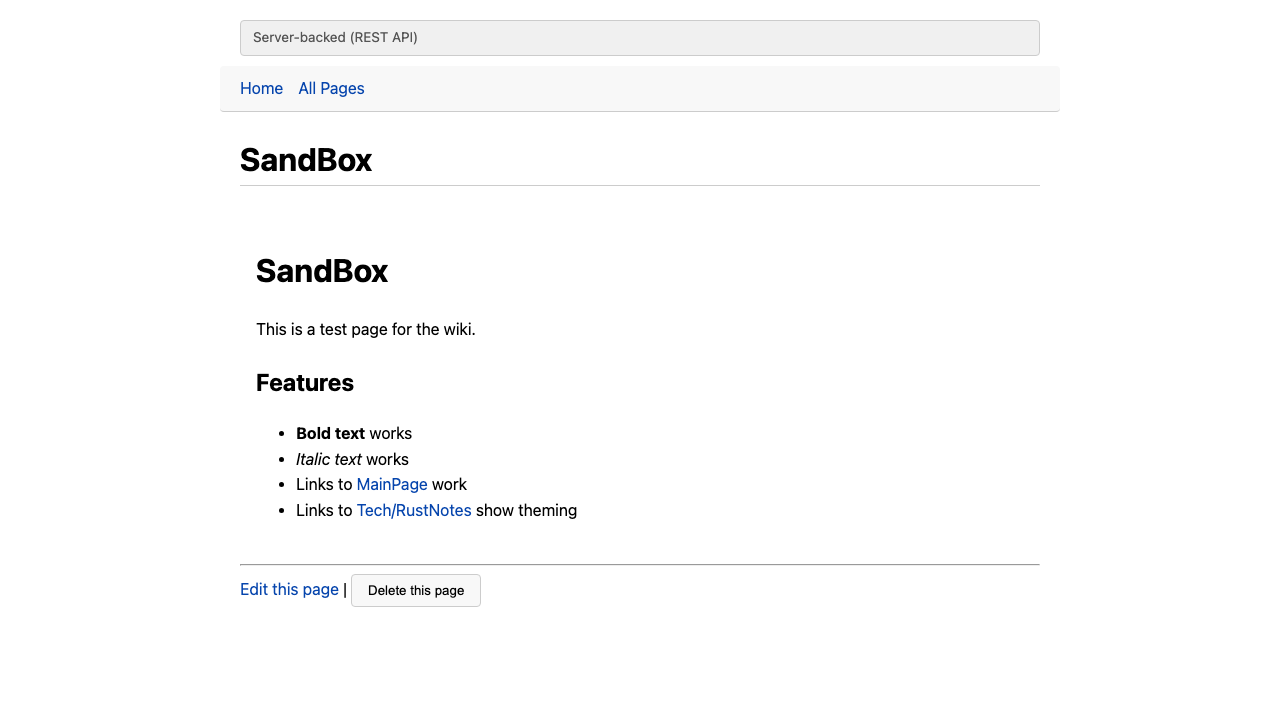Open the Tech/RustNotes wiki link

pyautogui.click(x=414, y=511)
